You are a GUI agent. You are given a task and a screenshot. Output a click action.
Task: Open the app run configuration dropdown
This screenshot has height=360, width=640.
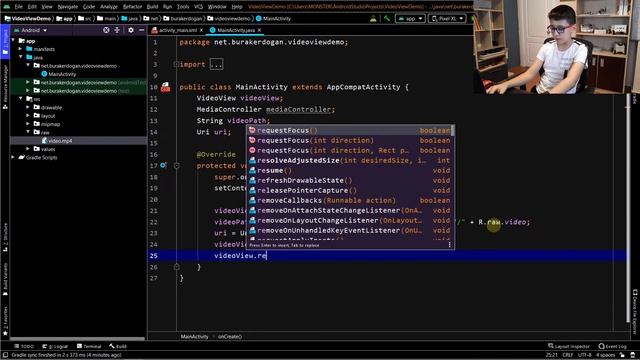tap(410, 18)
